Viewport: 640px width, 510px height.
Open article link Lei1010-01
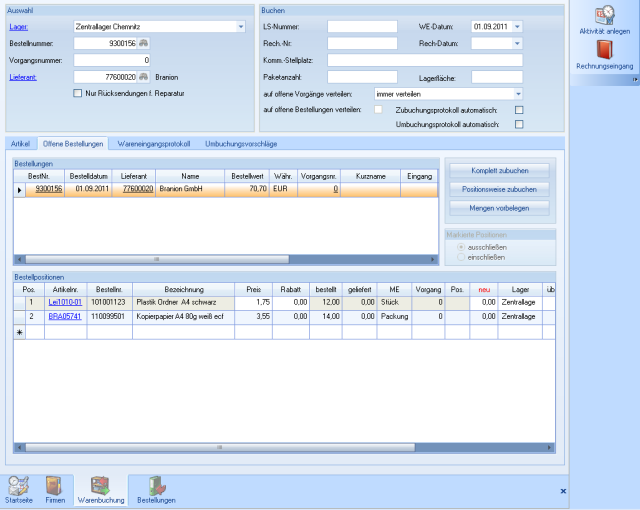(x=63, y=301)
